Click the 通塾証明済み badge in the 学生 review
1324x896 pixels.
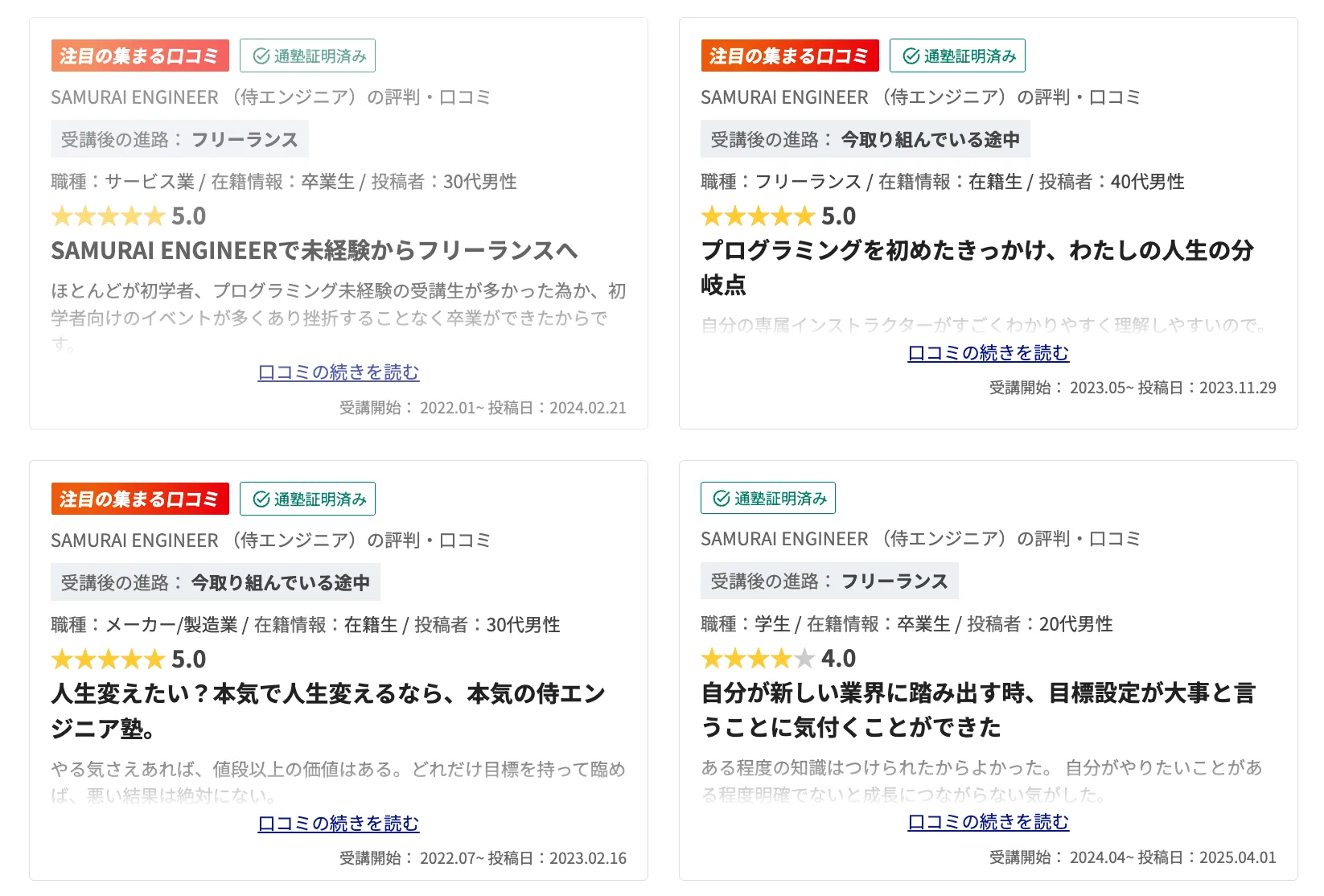tap(768, 498)
